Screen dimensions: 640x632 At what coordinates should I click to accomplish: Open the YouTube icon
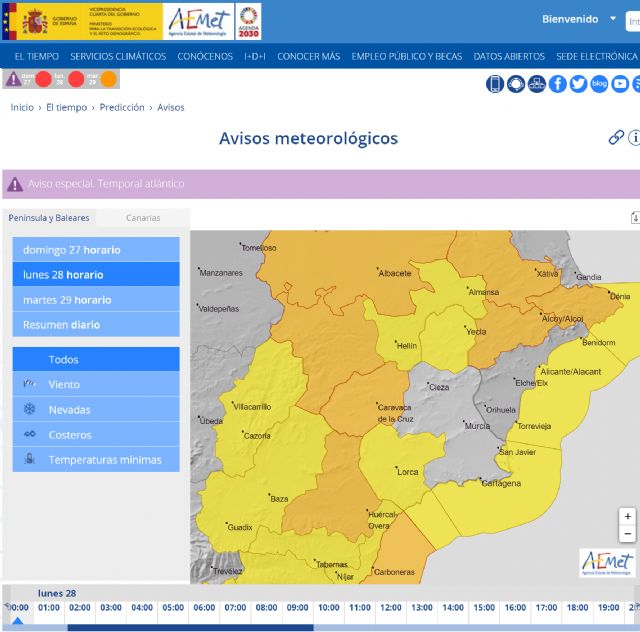point(620,84)
